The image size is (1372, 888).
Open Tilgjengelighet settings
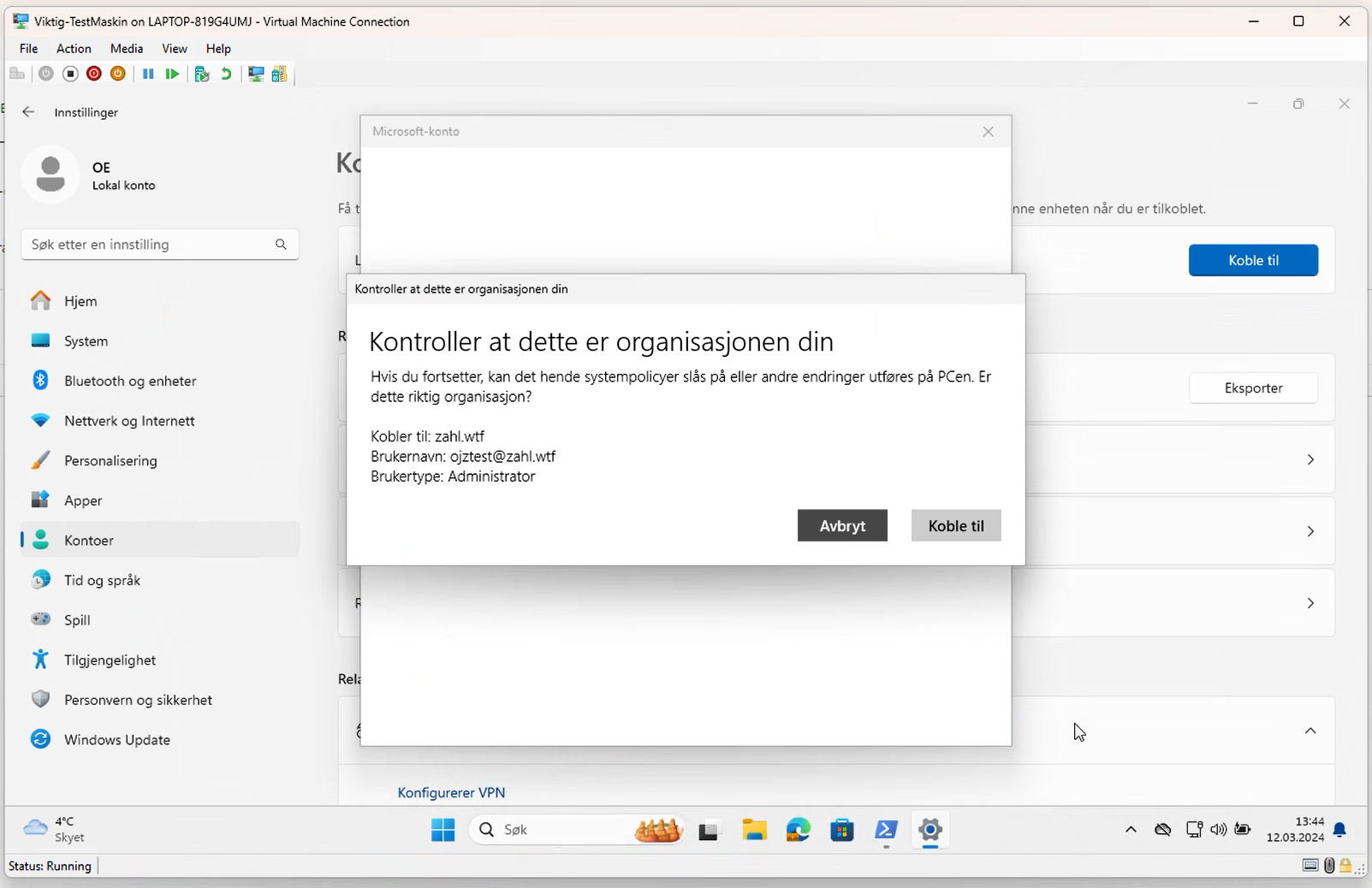point(160,660)
